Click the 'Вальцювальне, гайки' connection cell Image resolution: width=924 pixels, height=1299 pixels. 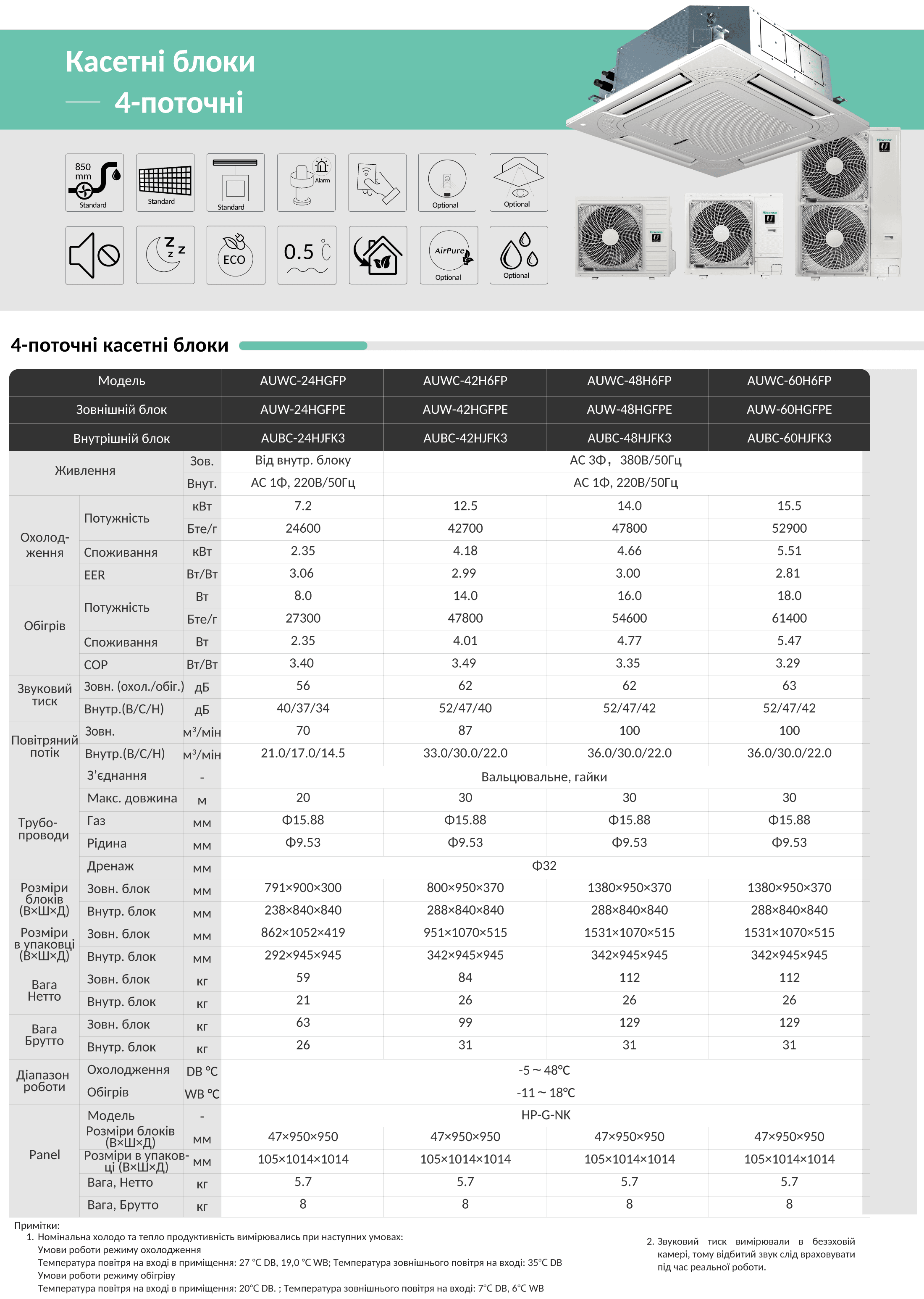coord(544,777)
